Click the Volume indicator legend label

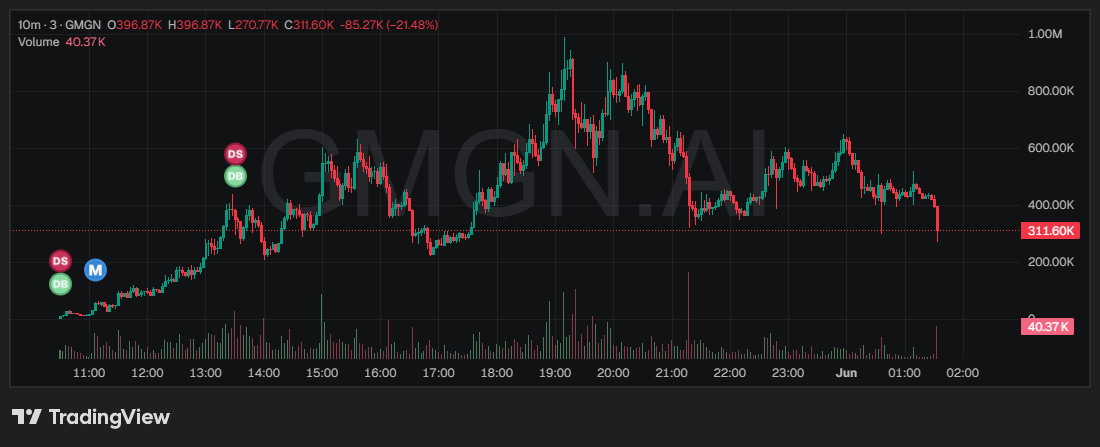(x=39, y=42)
